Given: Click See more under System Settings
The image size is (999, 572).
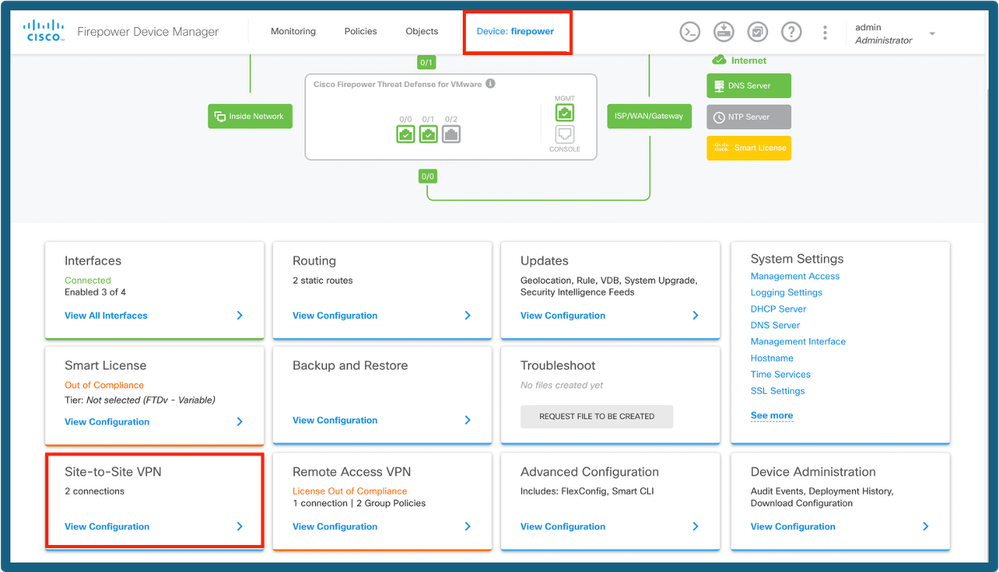Looking at the screenshot, I should point(772,415).
